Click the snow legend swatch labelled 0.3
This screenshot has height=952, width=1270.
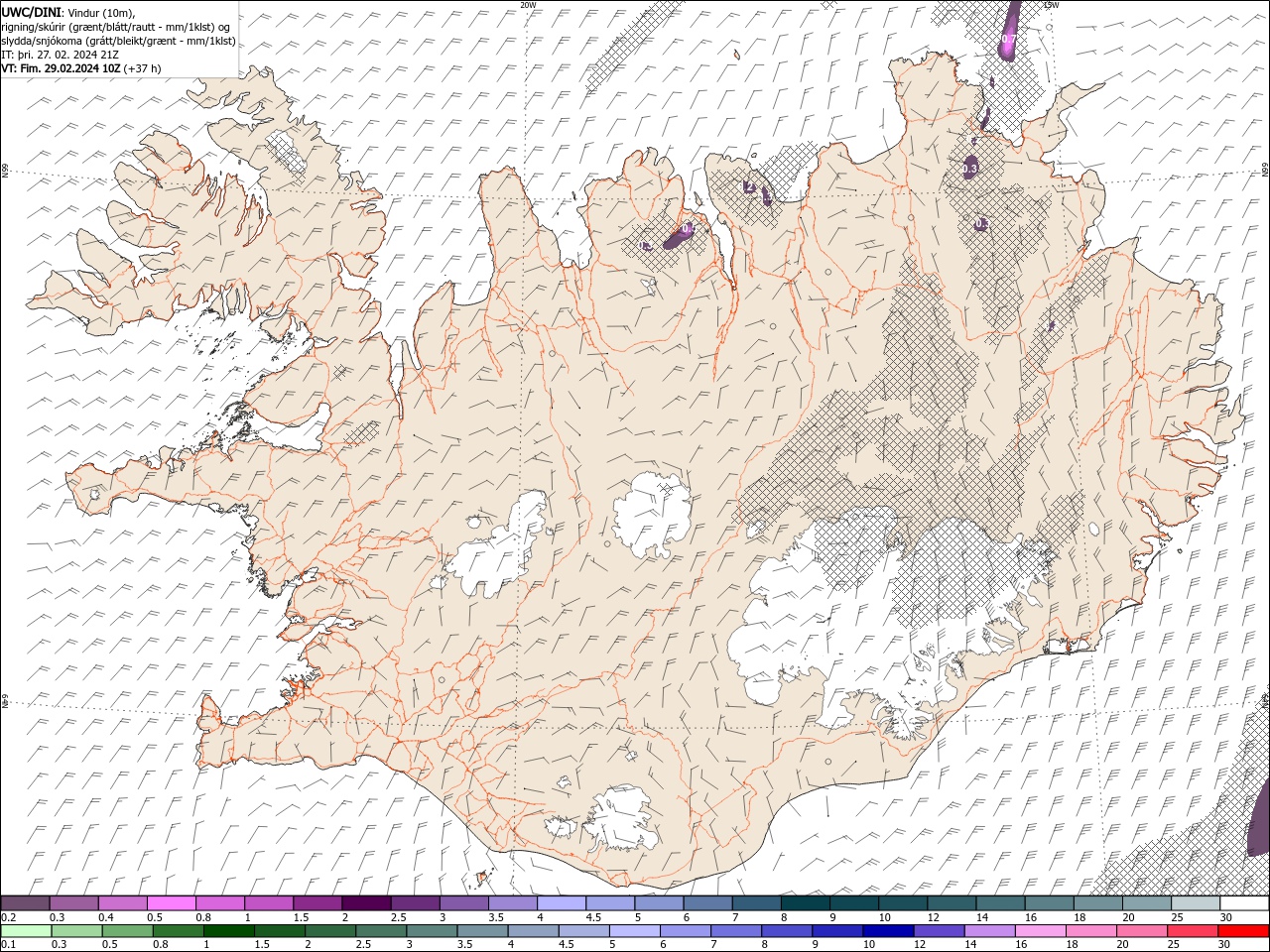pos(73,903)
